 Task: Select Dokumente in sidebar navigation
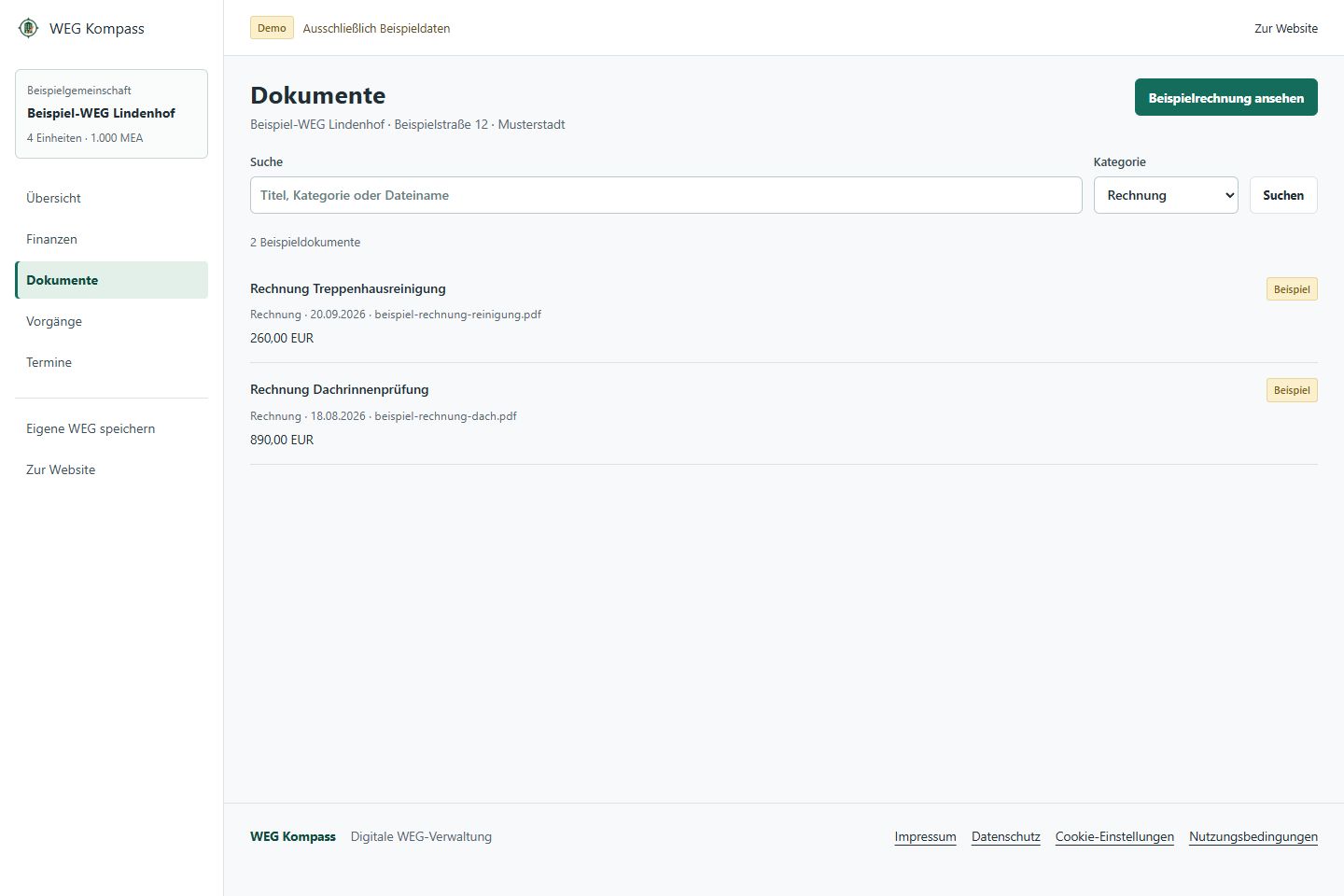click(111, 280)
